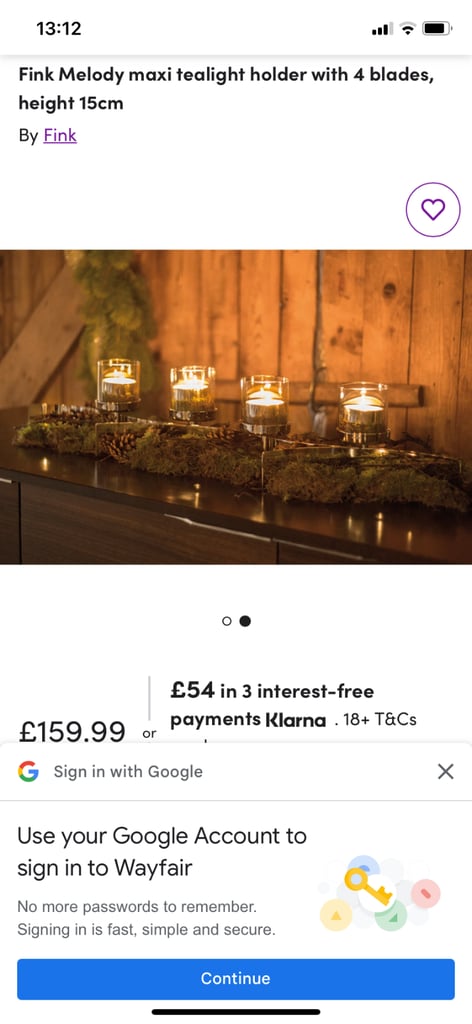Image resolution: width=472 pixels, height=1024 pixels.
Task: Tap the home indicator bar
Action: (x=236, y=1012)
